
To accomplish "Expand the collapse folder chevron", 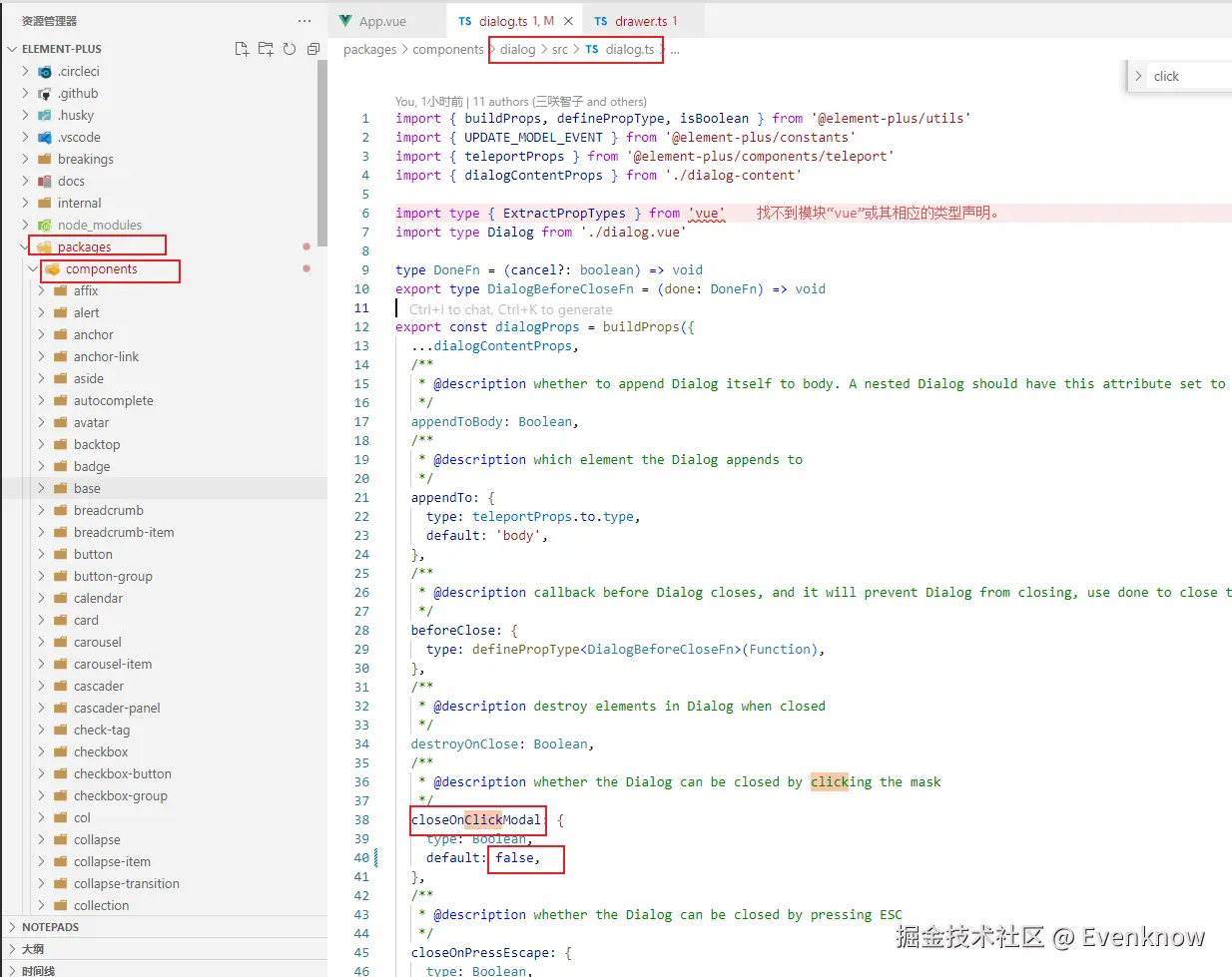I will 41,839.
